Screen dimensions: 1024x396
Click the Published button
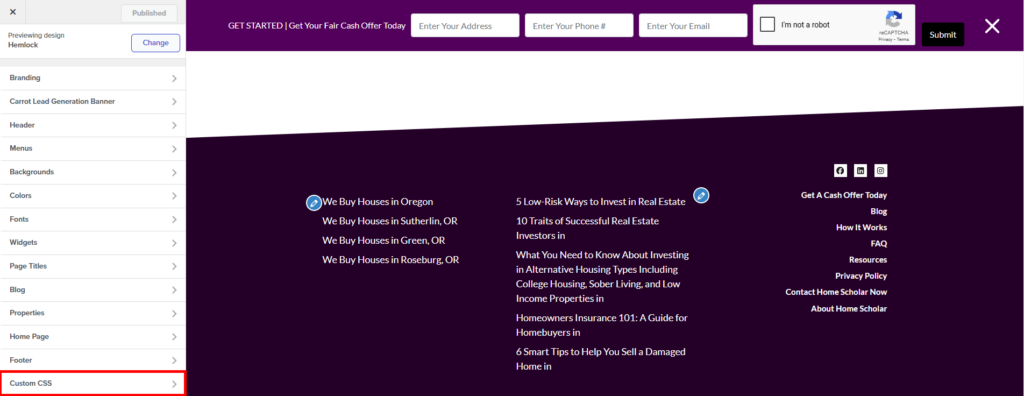(149, 13)
